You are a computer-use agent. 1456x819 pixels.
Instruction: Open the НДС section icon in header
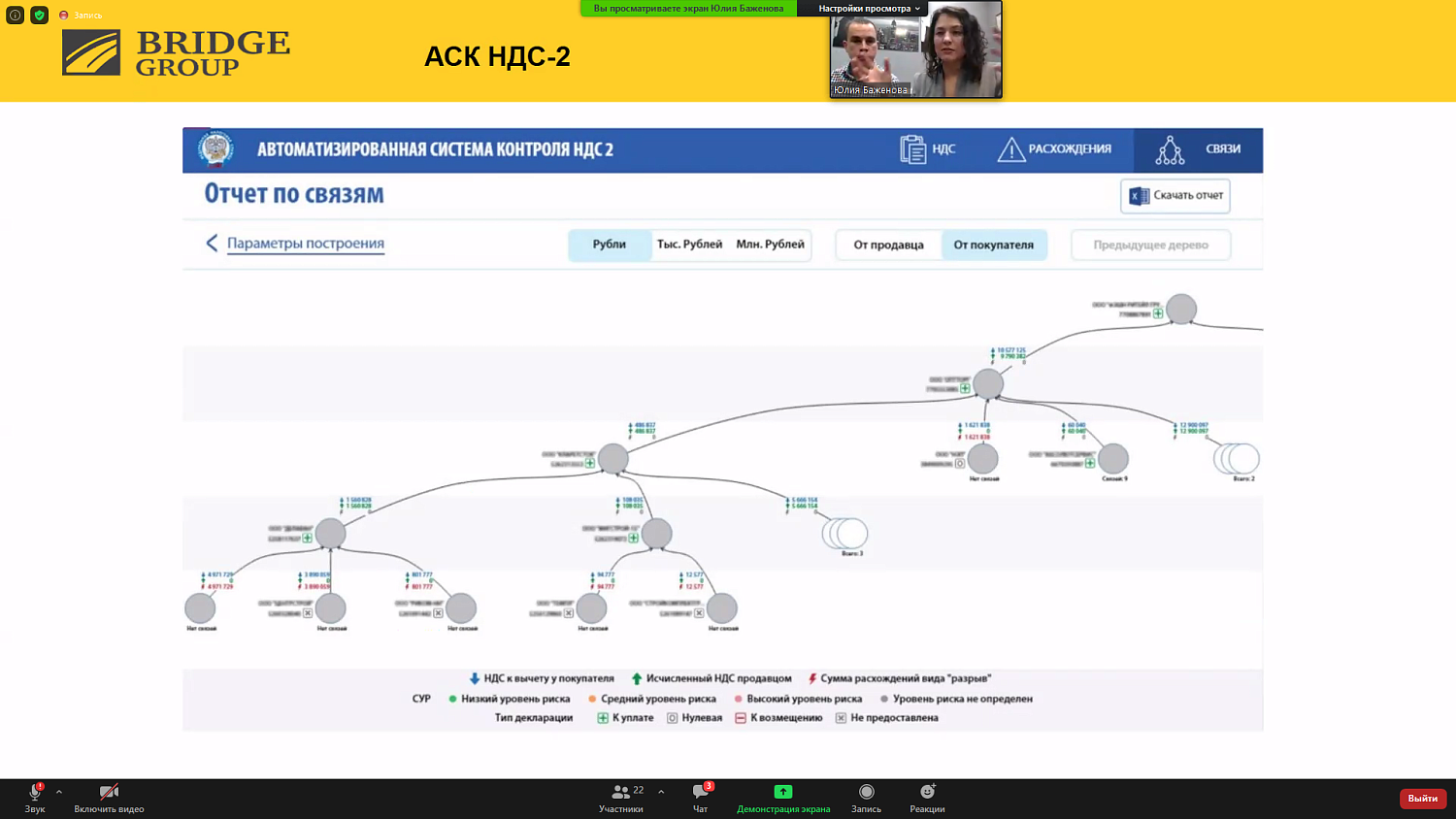point(912,149)
